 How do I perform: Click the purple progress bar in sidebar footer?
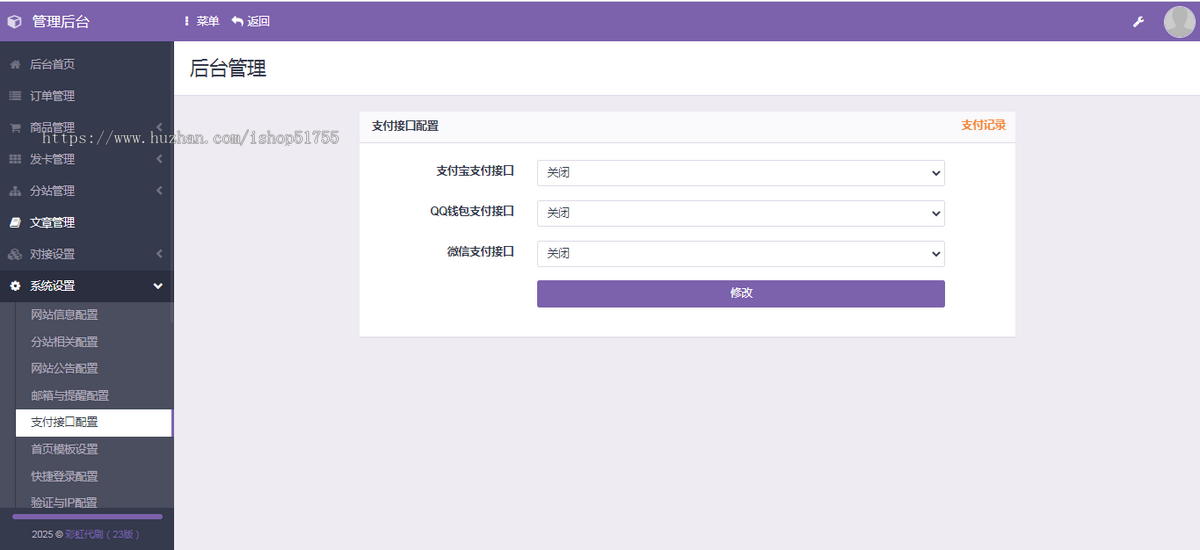pos(87,517)
